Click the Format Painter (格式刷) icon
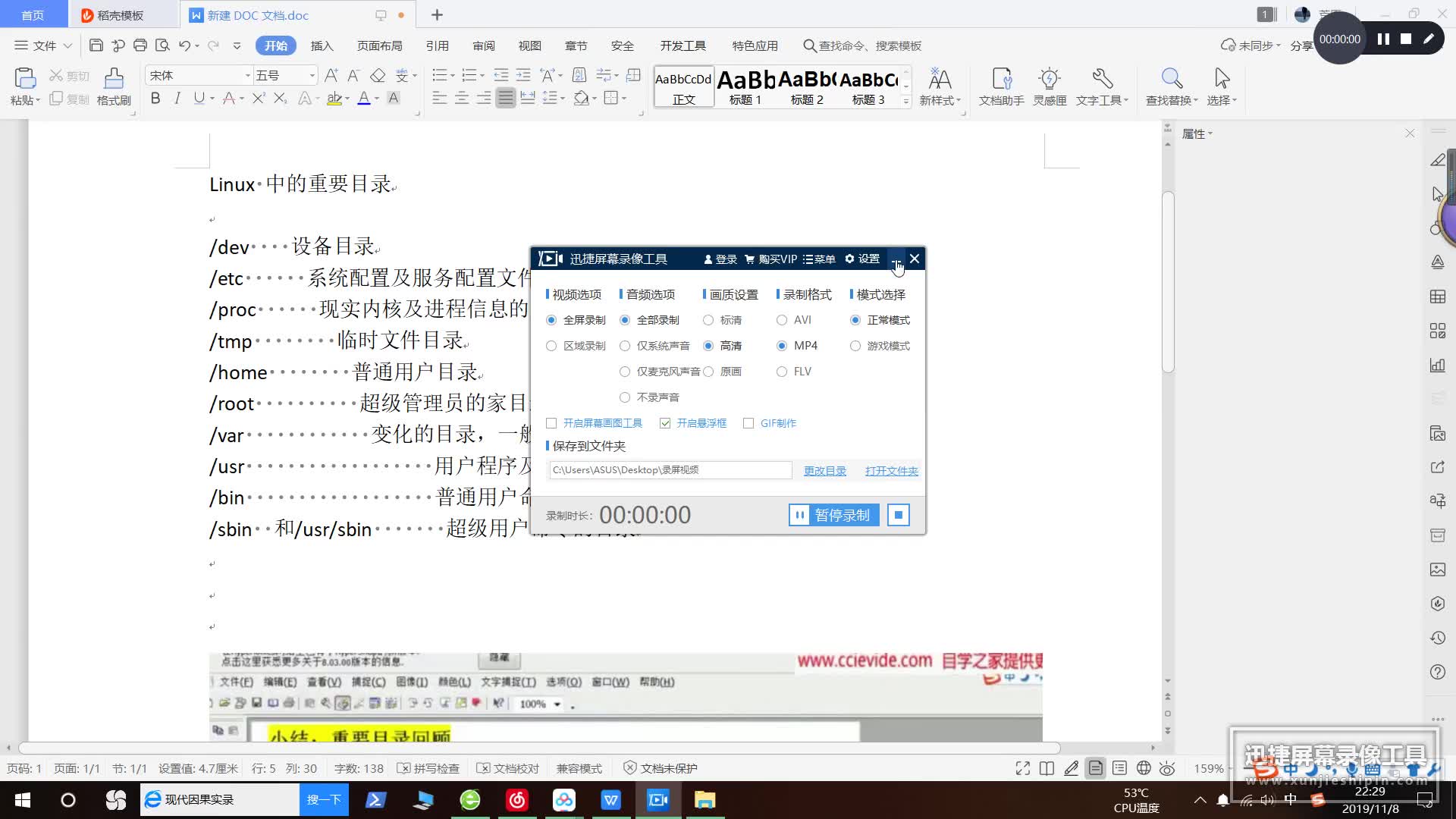This screenshot has width=1456, height=819. click(114, 79)
